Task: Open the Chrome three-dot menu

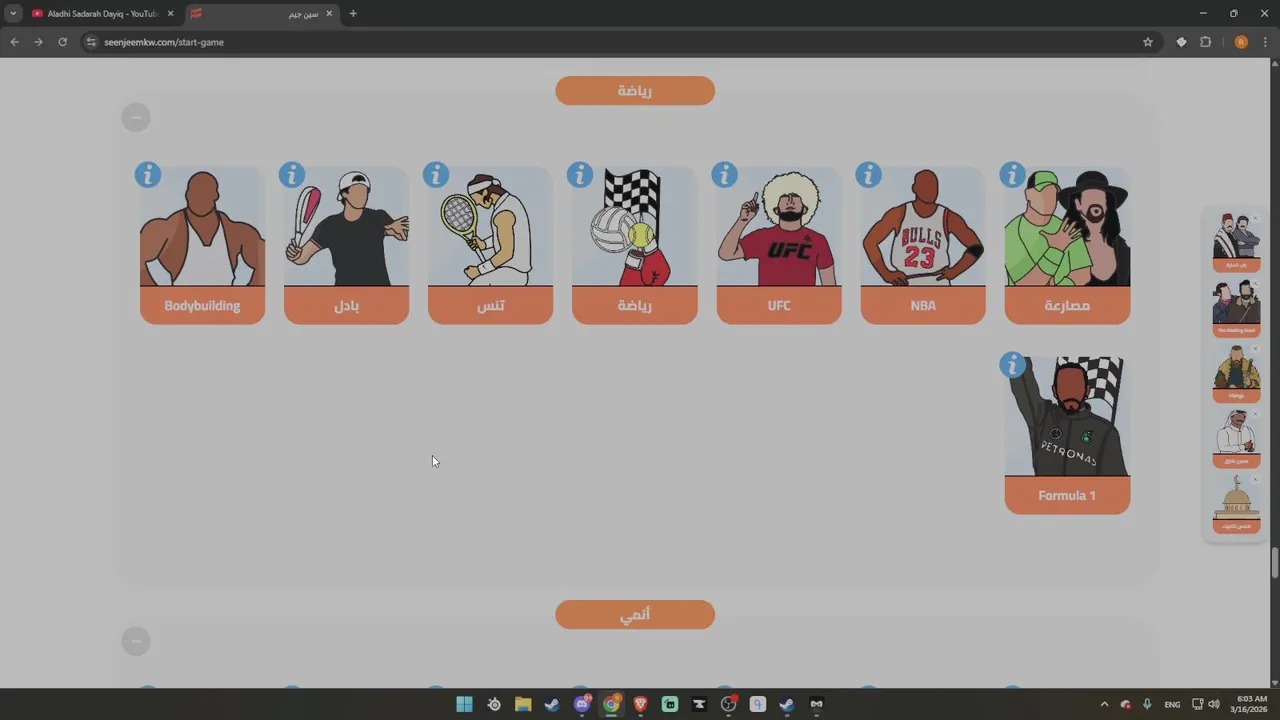Action: point(1266,42)
